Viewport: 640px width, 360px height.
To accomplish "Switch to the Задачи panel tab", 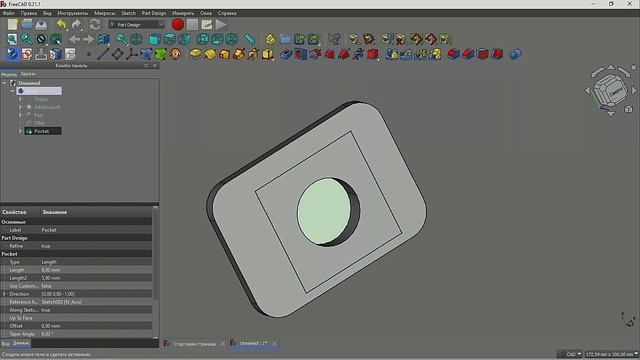I will 28,74.
